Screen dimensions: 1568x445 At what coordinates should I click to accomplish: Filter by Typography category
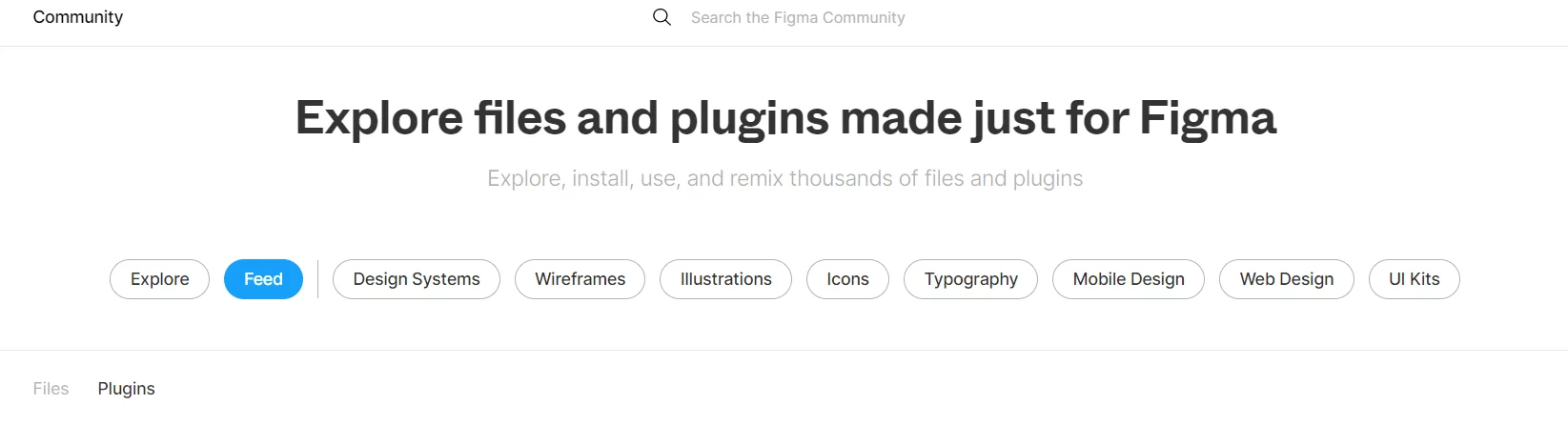970,279
